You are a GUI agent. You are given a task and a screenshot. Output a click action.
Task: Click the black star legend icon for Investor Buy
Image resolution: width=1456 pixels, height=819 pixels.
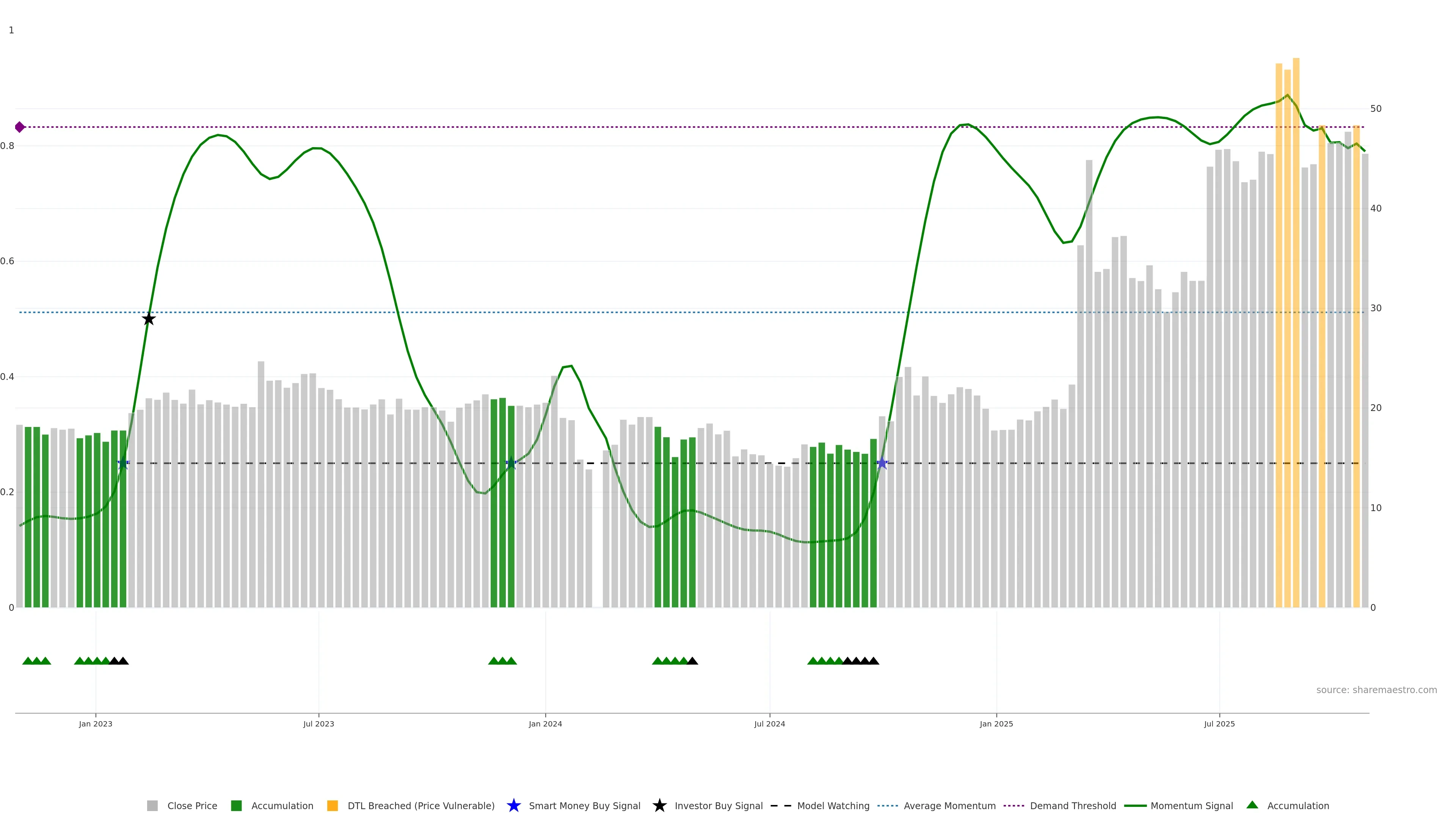(659, 805)
